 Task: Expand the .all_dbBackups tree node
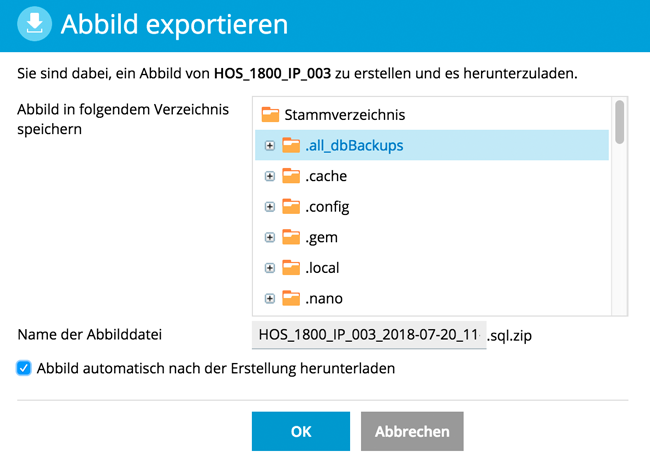[269, 146]
